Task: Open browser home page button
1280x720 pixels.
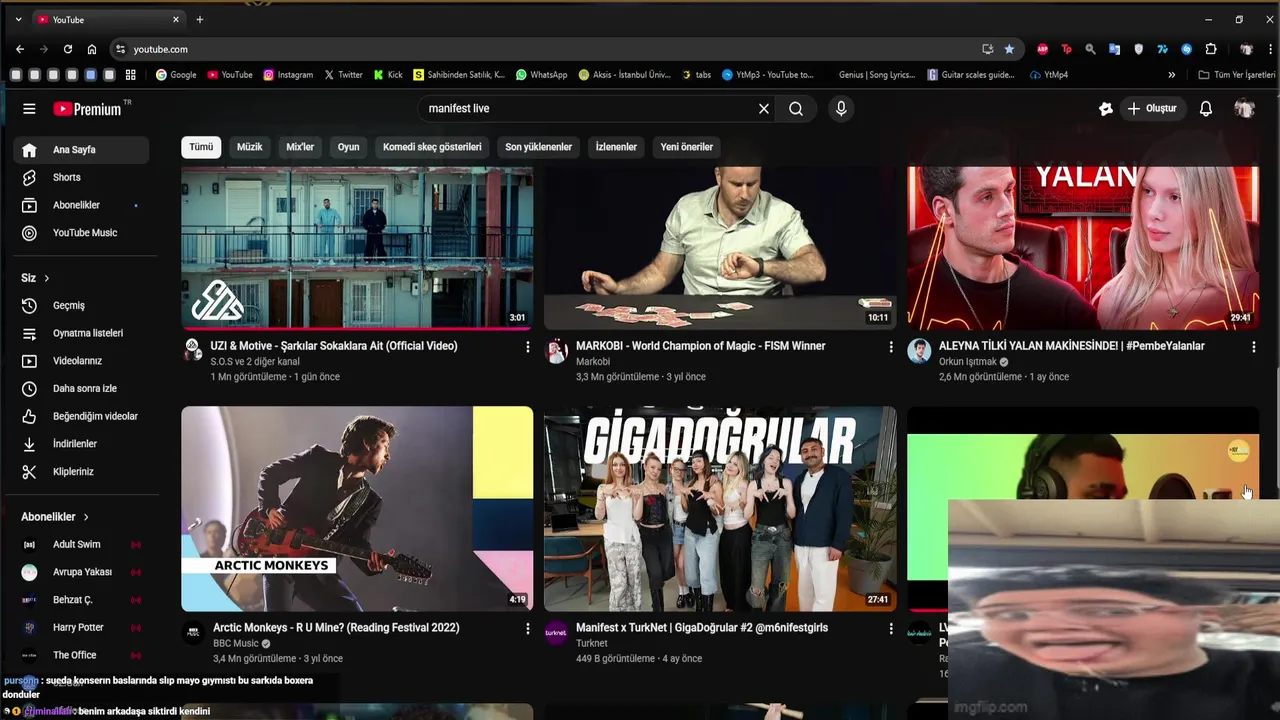Action: pyautogui.click(x=92, y=49)
